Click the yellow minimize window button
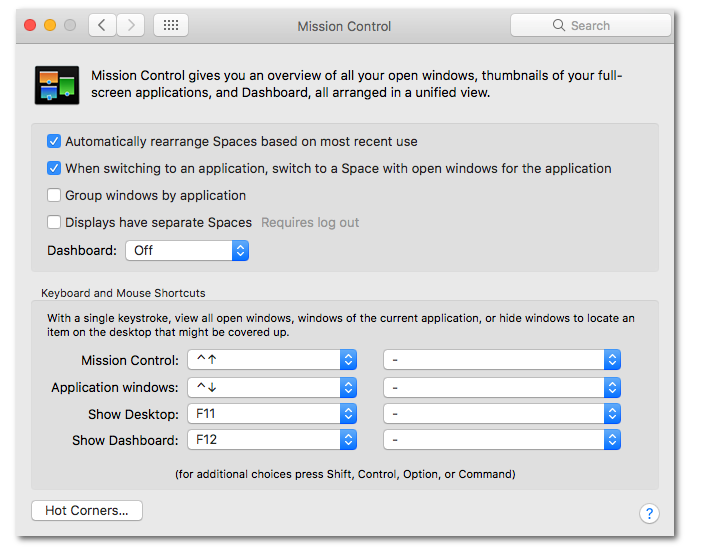 pyautogui.click(x=50, y=25)
